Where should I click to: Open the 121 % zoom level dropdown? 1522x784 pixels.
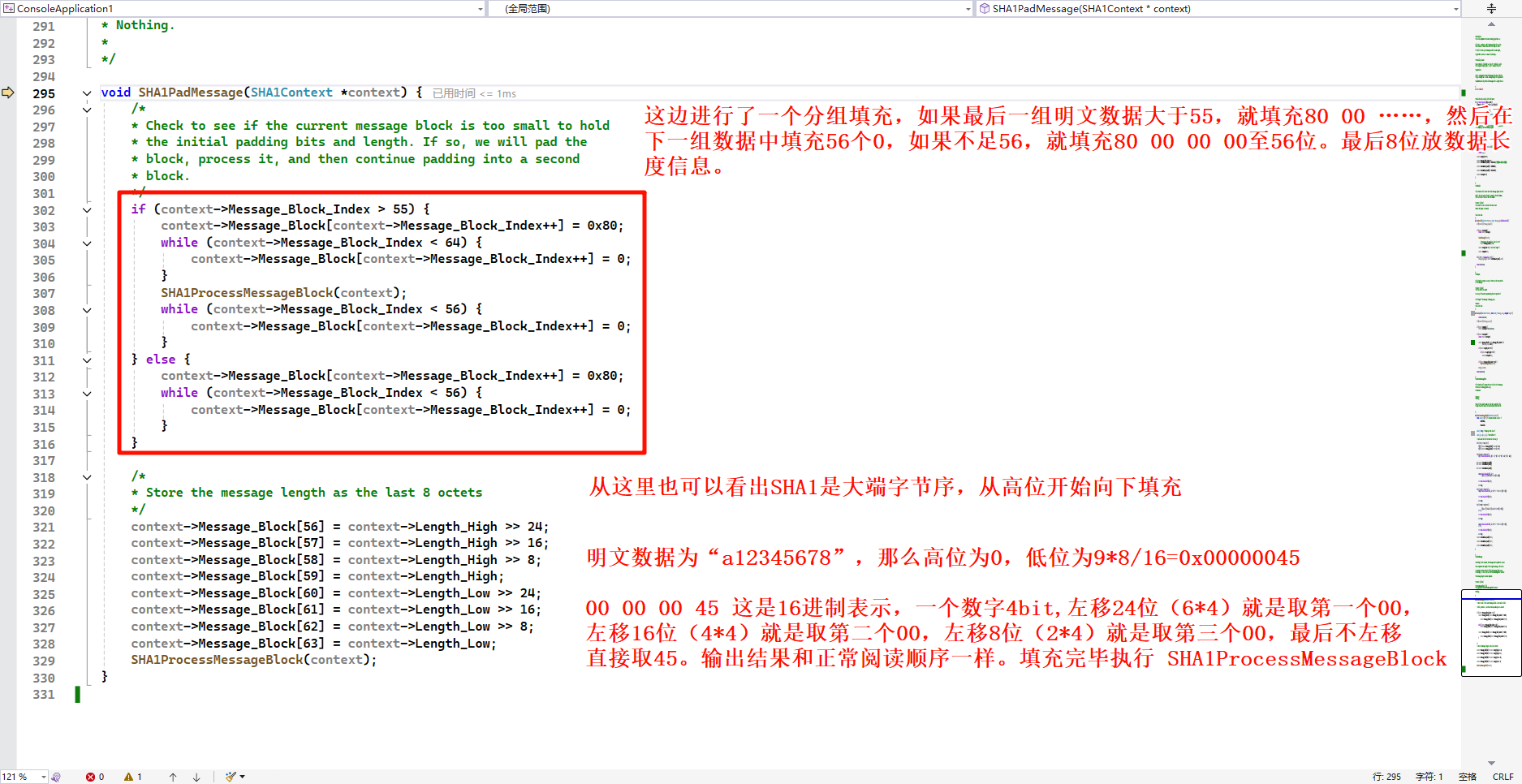click(x=44, y=777)
